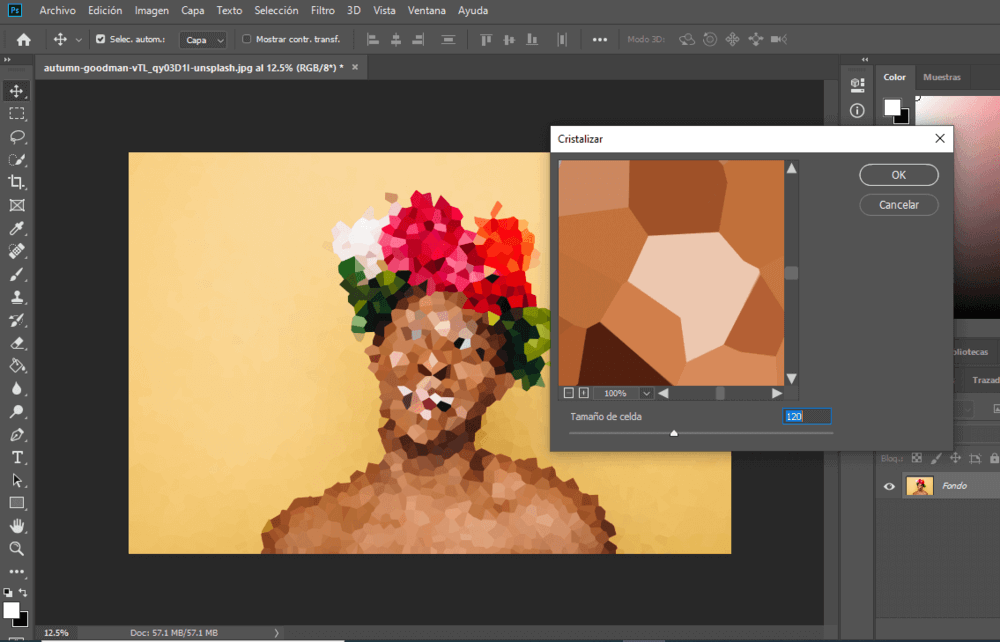1000x642 pixels.
Task: Select the Horizontal Type tool
Action: pyautogui.click(x=17, y=457)
